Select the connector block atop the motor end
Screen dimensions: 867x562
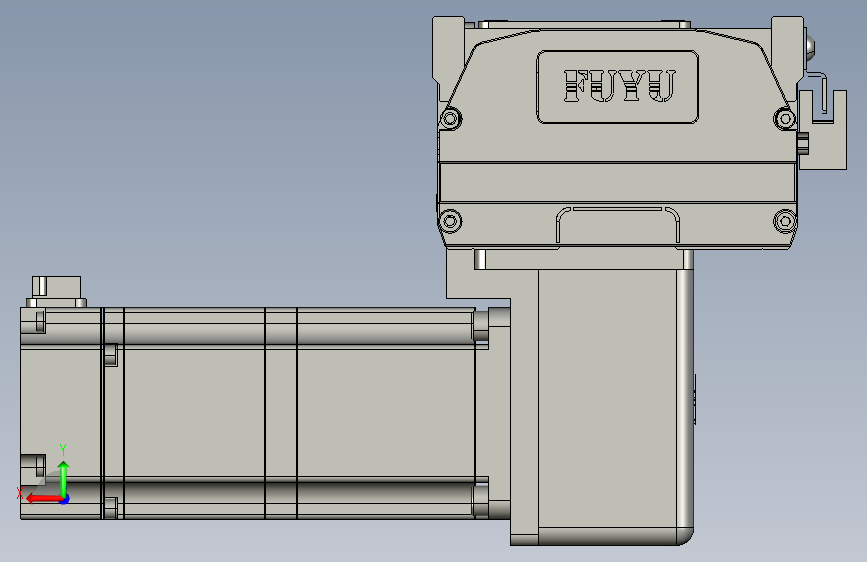pos(56,292)
